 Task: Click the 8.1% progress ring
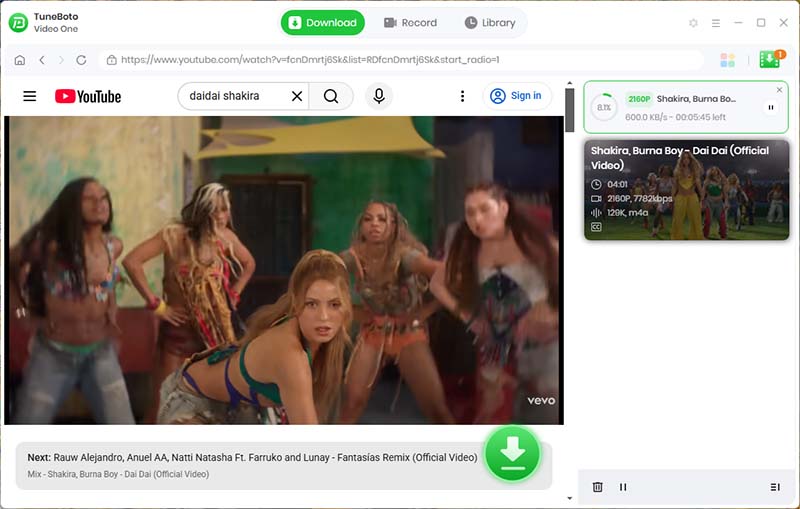click(604, 107)
